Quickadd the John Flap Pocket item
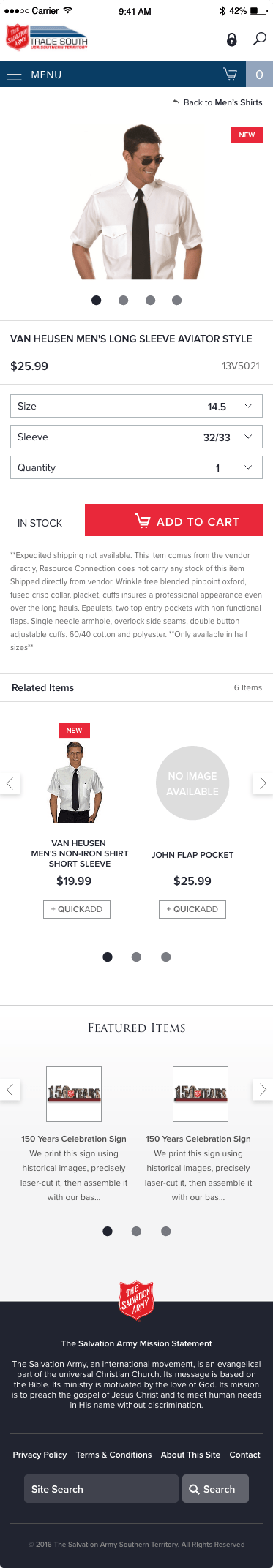The width and height of the screenshot is (273, 1568). click(x=192, y=909)
